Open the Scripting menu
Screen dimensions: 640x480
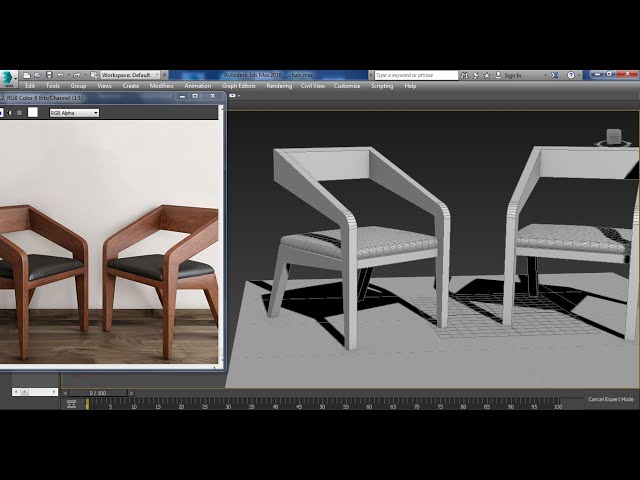[x=382, y=86]
